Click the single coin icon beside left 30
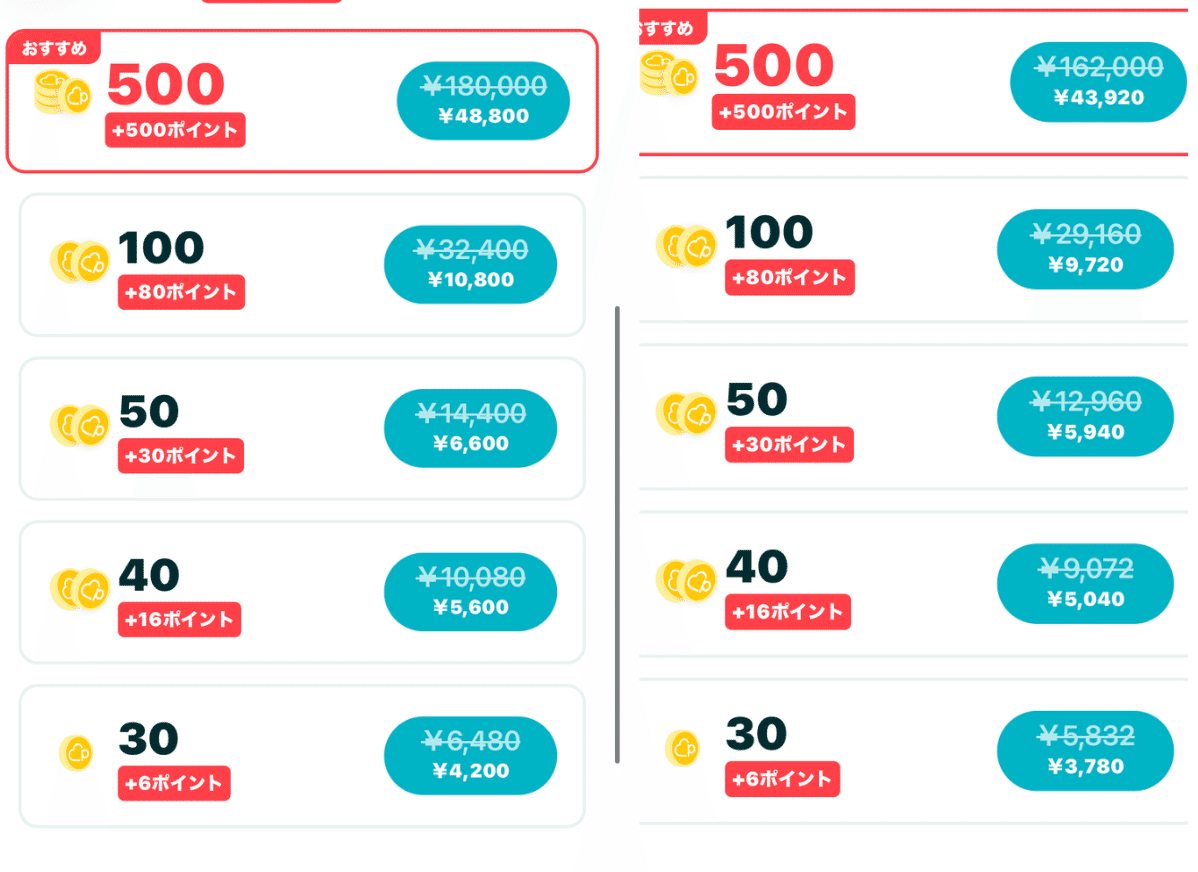This screenshot has width=1198, height=872. 76,753
